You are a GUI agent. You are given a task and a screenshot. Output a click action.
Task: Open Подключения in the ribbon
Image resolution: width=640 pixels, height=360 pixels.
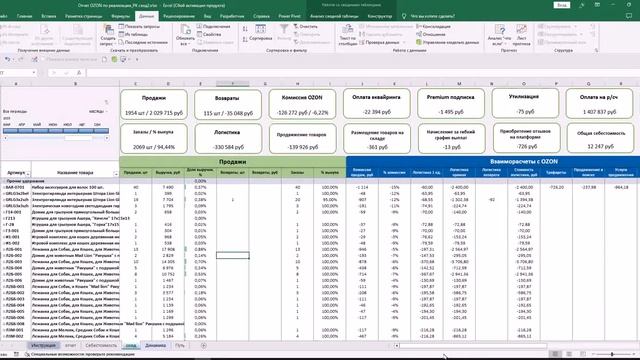coord(213,27)
